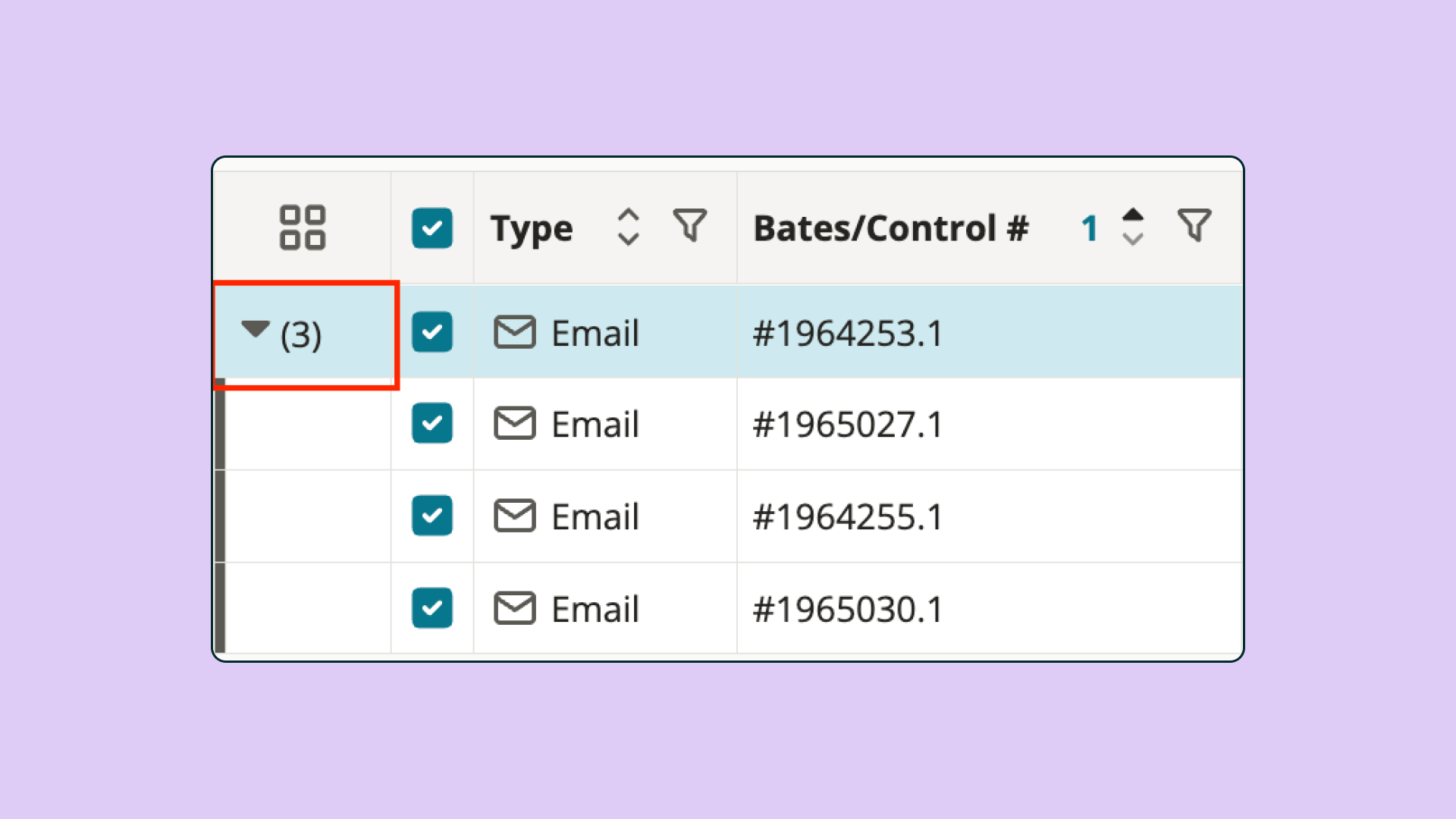The image size is (1456, 819).
Task: Select the Bates number #1964255.1
Action: pyautogui.click(x=846, y=516)
